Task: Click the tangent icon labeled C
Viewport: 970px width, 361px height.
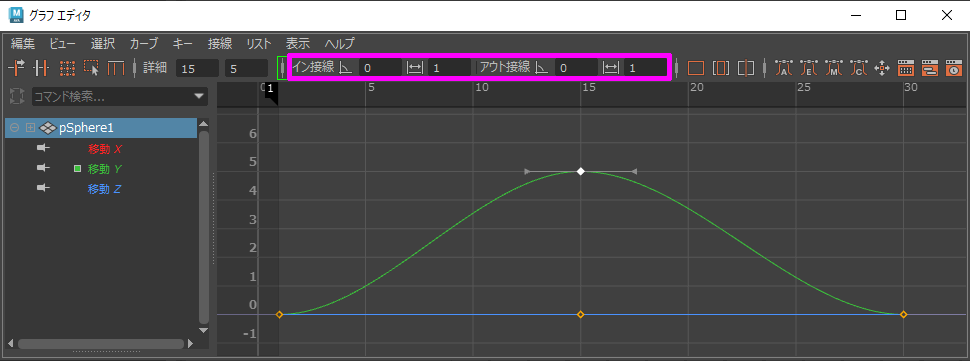Action: click(x=858, y=67)
